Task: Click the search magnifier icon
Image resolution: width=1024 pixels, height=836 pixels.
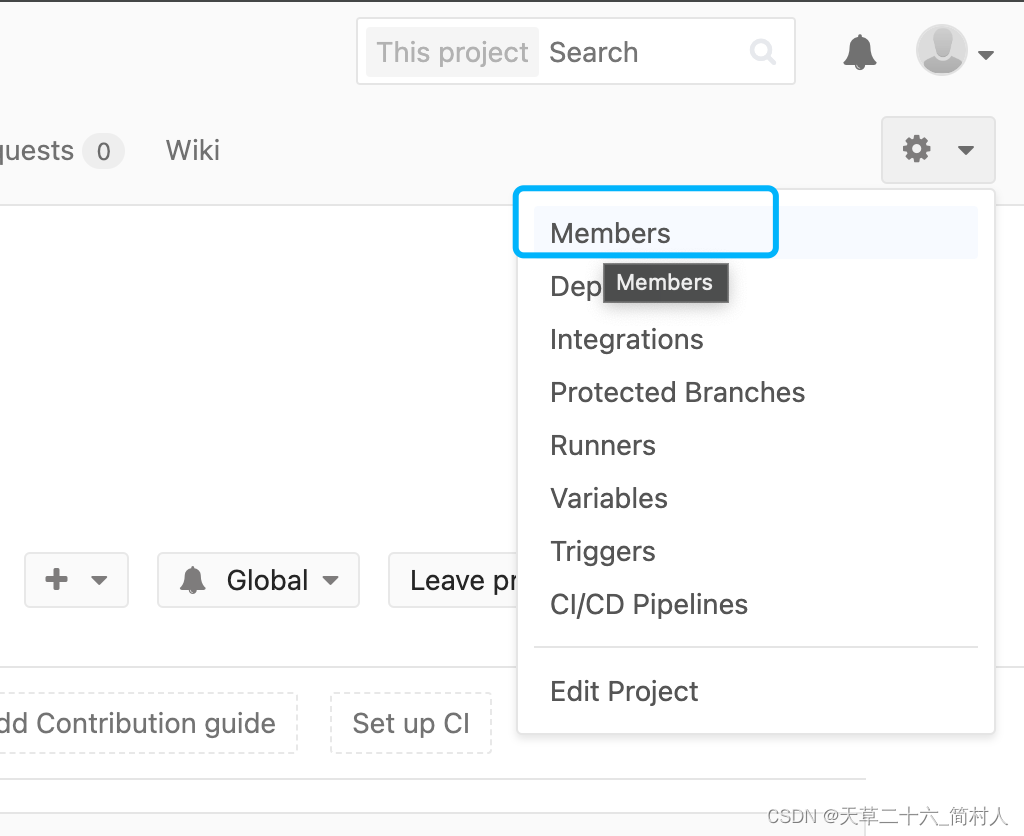Action: point(762,51)
